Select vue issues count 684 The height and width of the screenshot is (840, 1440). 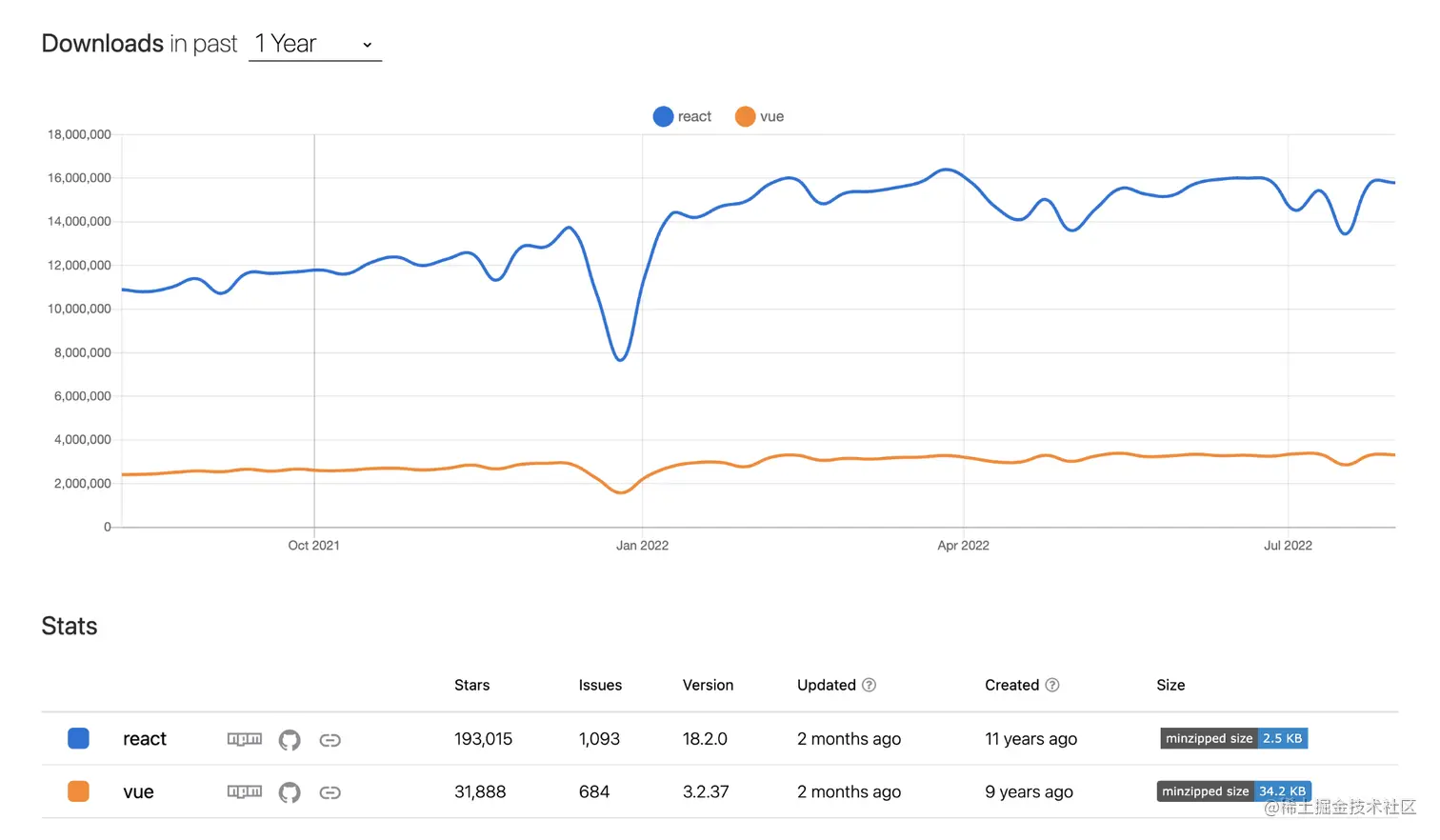[594, 792]
